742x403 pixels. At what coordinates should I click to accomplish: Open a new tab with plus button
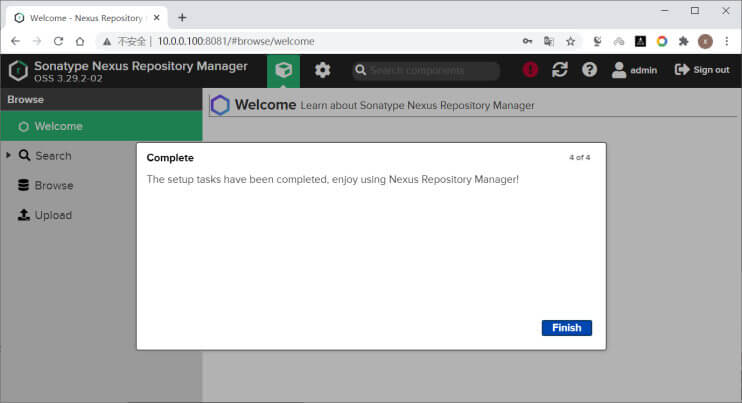(182, 18)
